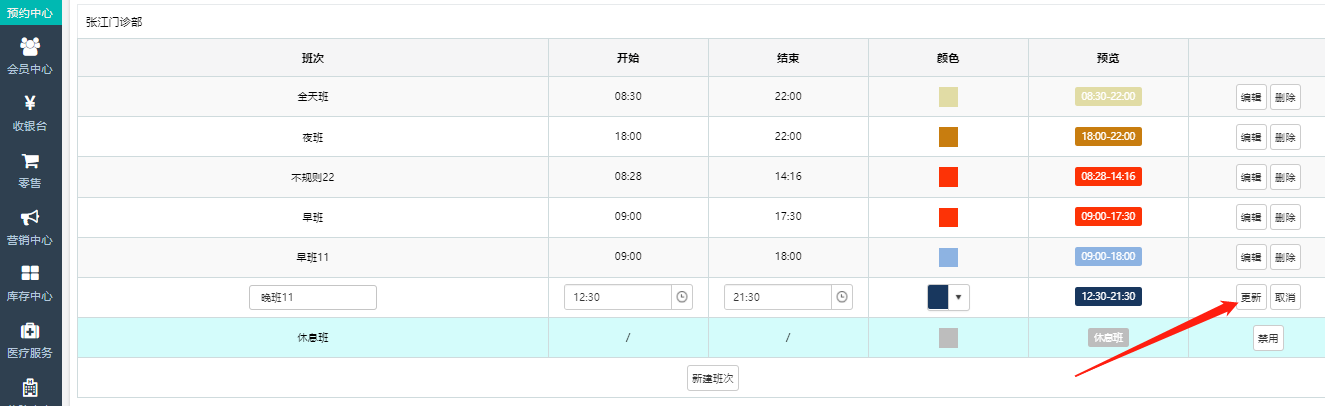Click 禁用 for 休息班 row

tap(1268, 338)
